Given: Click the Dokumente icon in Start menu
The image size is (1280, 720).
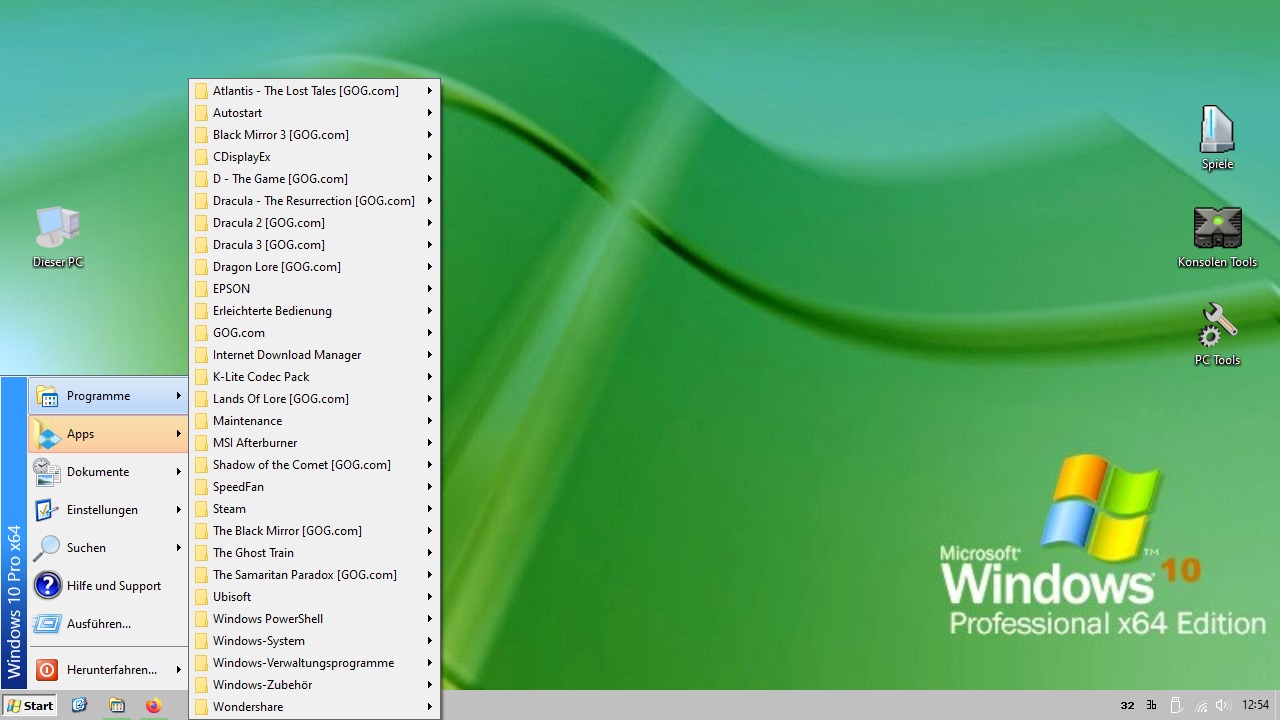Looking at the screenshot, I should pos(47,472).
